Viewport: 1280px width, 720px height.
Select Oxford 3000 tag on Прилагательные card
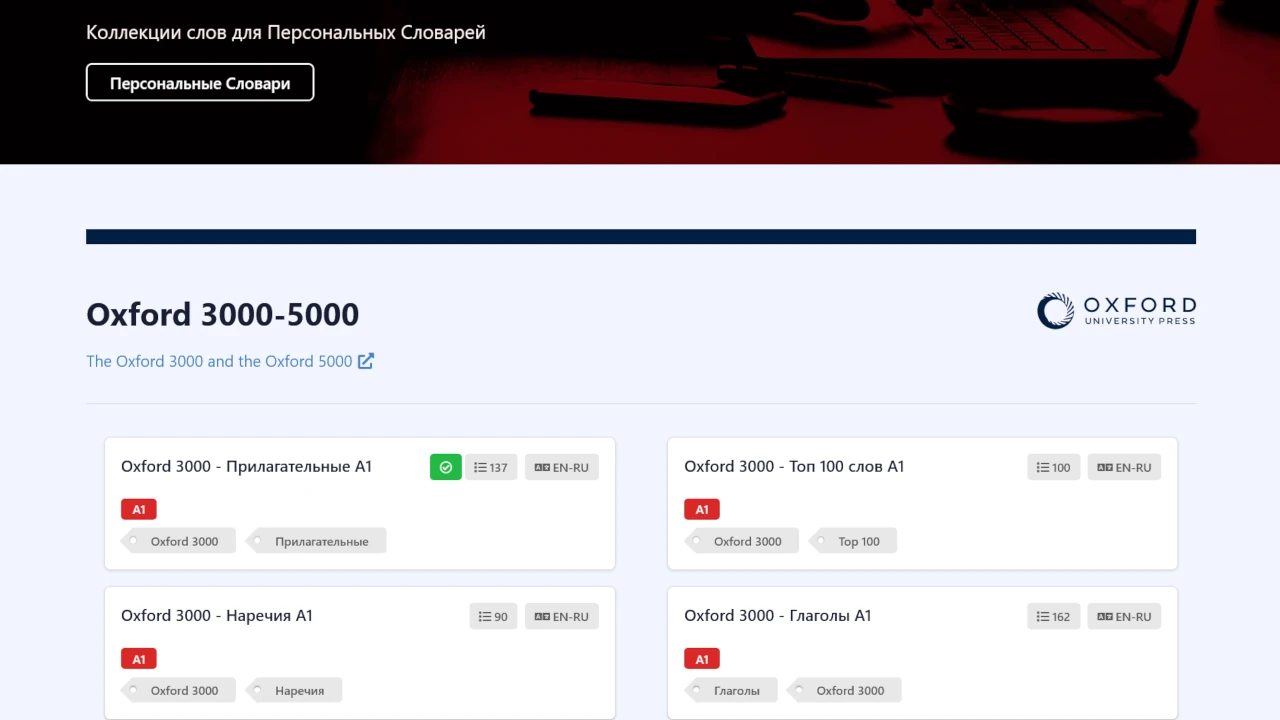(x=178, y=541)
